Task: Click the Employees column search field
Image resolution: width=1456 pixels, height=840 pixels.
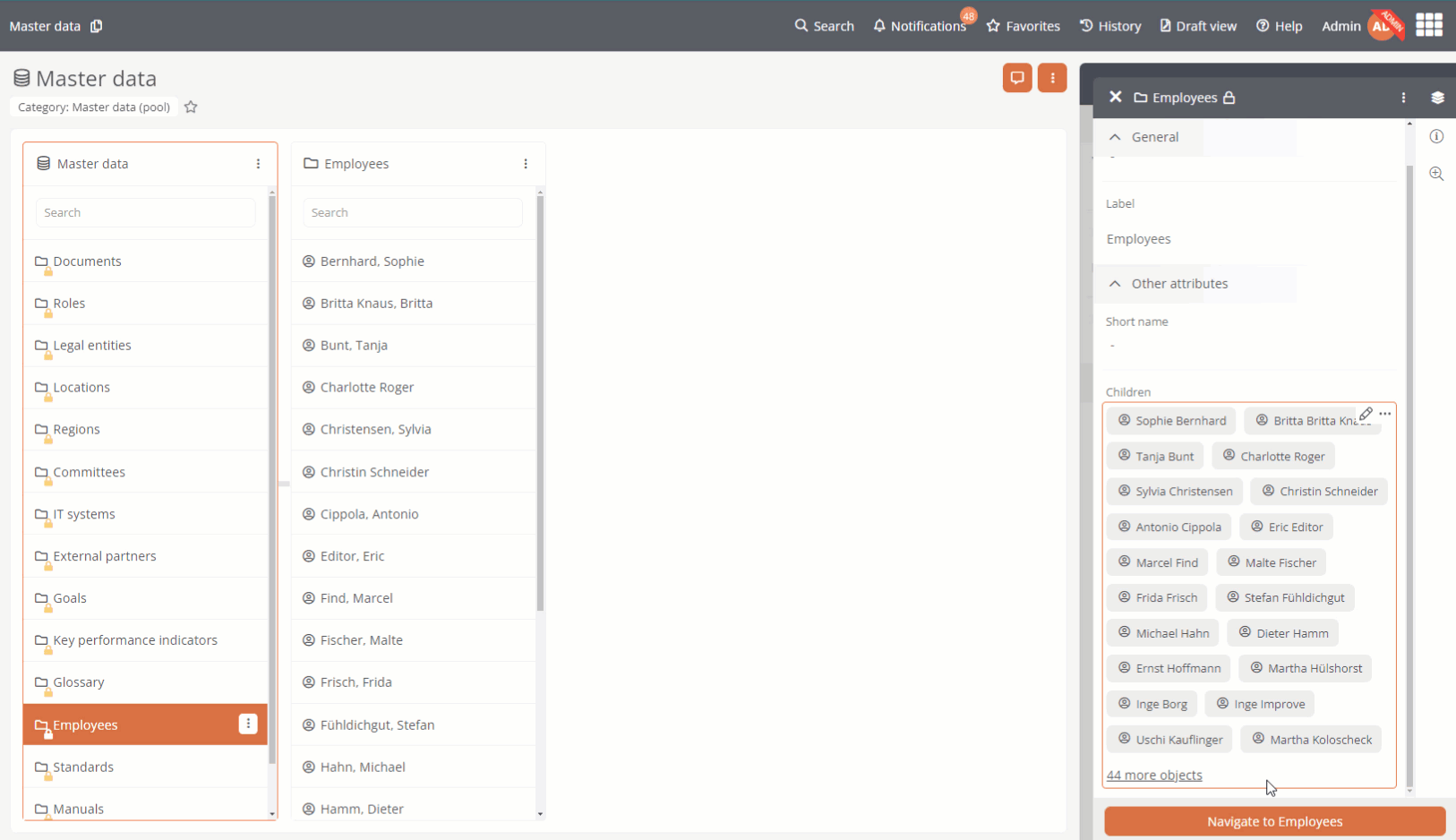Action: [413, 213]
